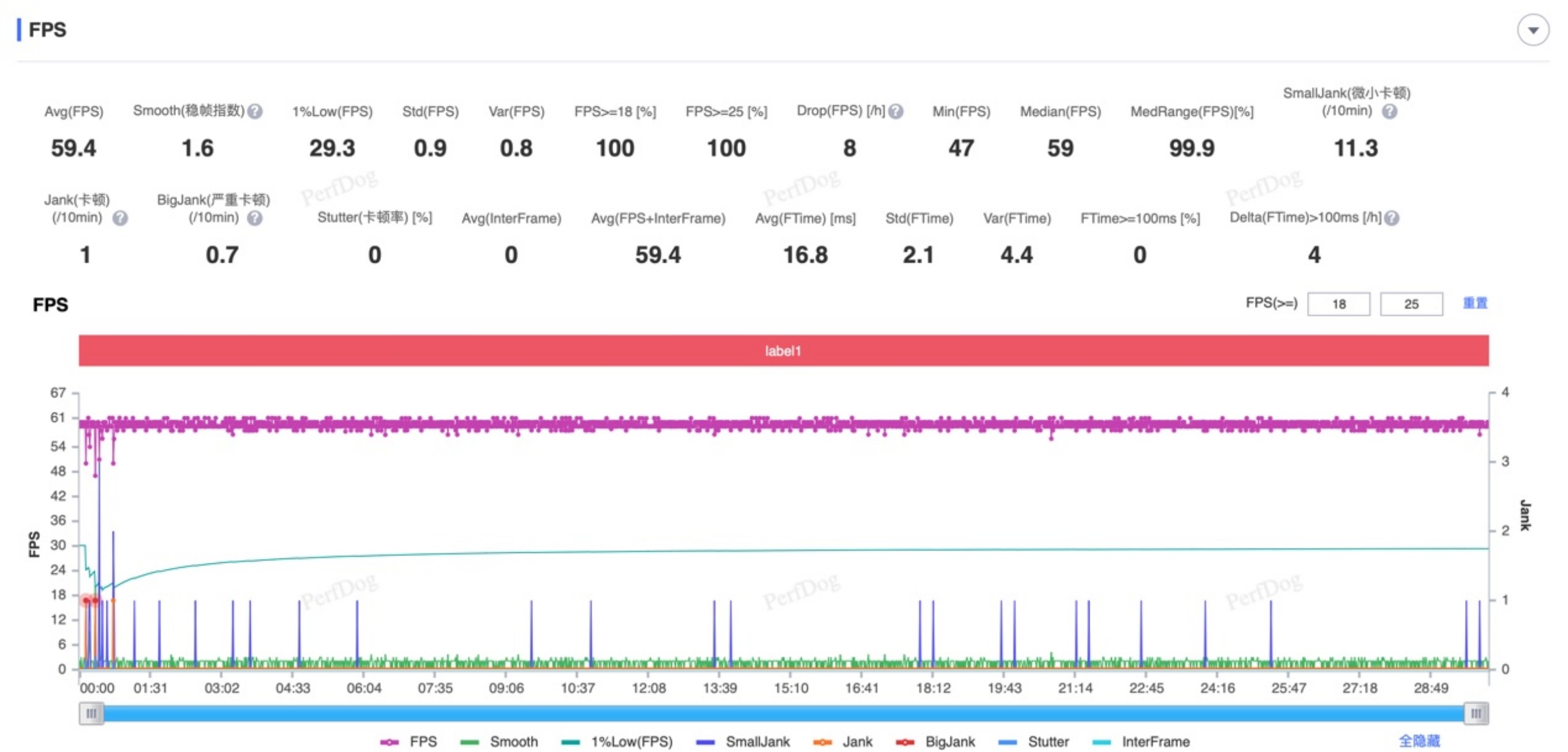Open help icon beside Drop(FPS) [/h]
The height and width of the screenshot is (752, 1568).
[895, 111]
